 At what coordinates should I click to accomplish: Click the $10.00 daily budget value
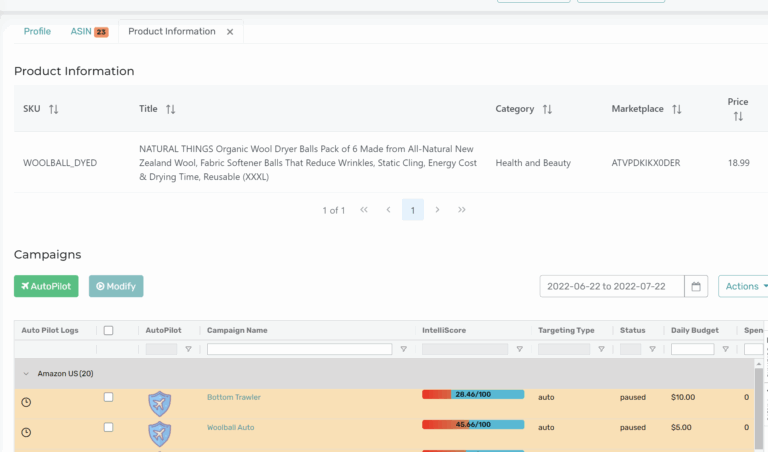[683, 397]
